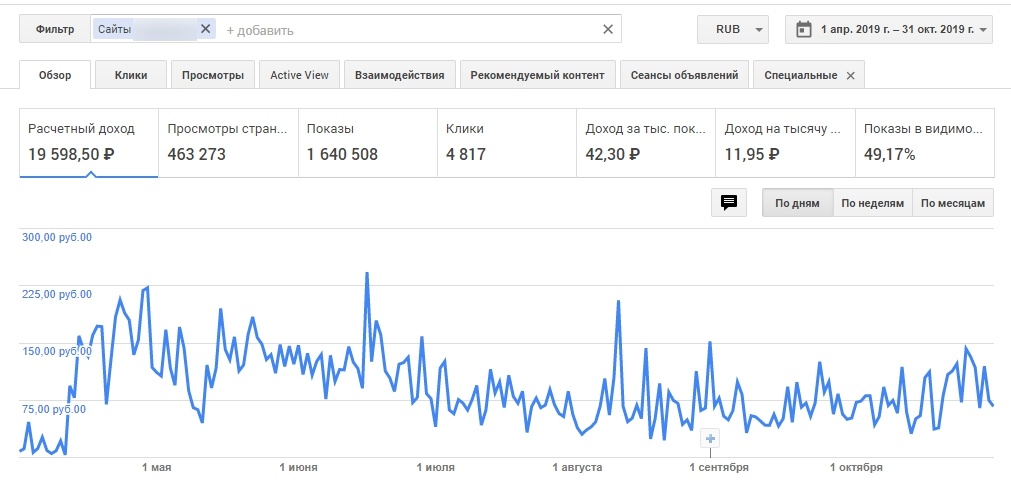Switch chart grouping to По дням
This screenshot has height=496, width=1011.
[x=798, y=203]
